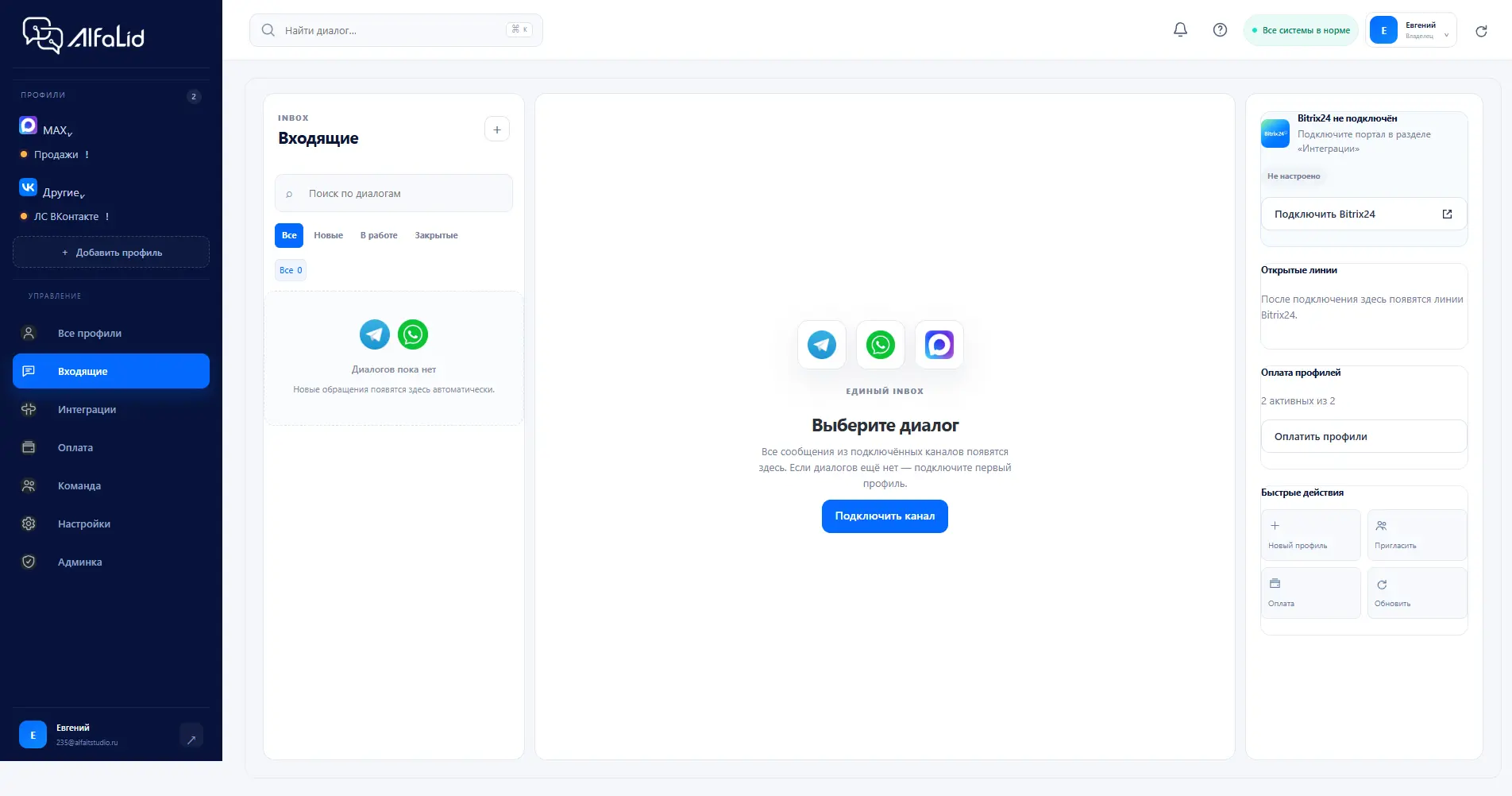Focus the Найти диалог search field
The height and width of the screenshot is (796, 1512).
396,30
